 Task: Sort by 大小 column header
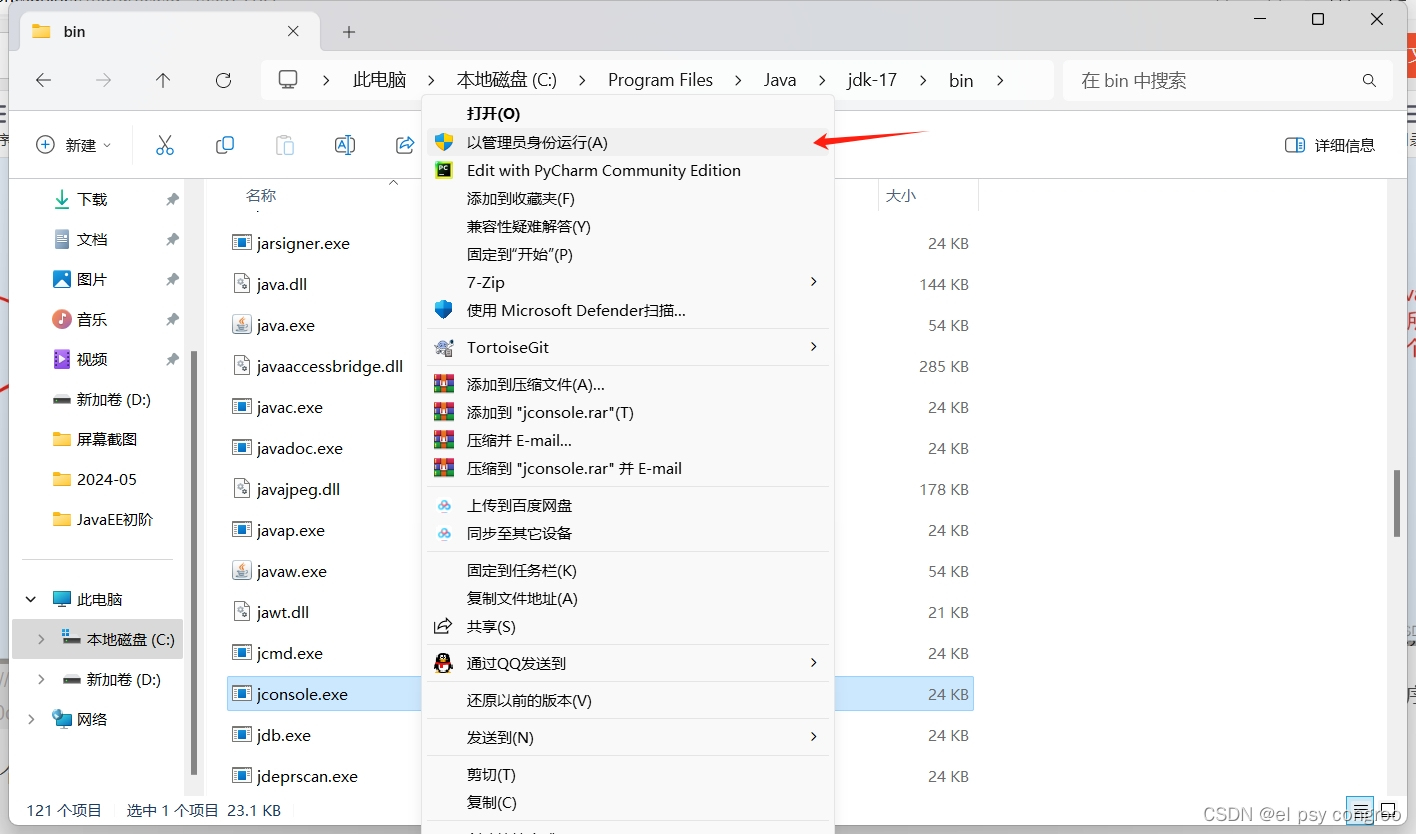pyautogui.click(x=901, y=196)
